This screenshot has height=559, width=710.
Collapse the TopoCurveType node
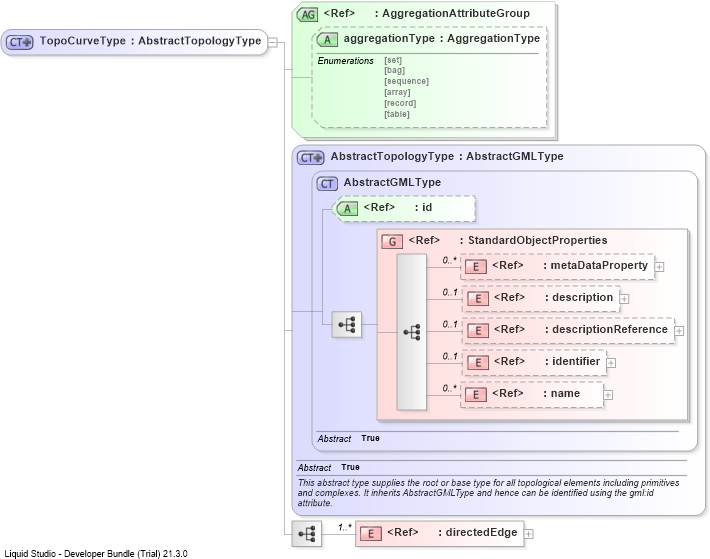(x=273, y=43)
